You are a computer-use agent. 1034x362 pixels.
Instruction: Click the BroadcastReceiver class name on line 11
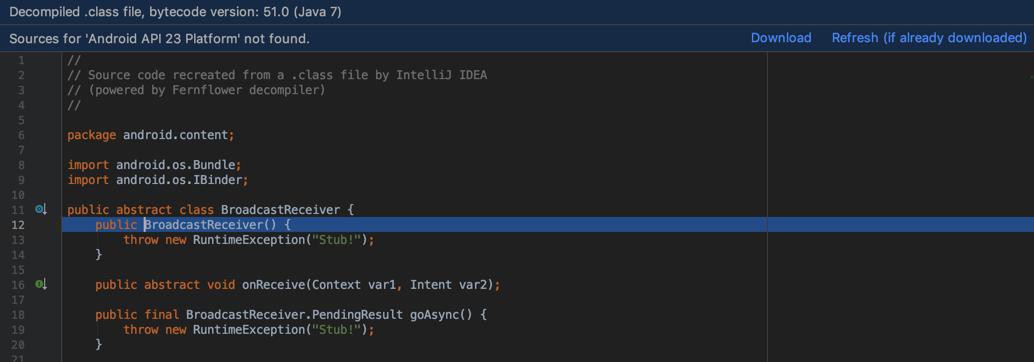point(280,210)
